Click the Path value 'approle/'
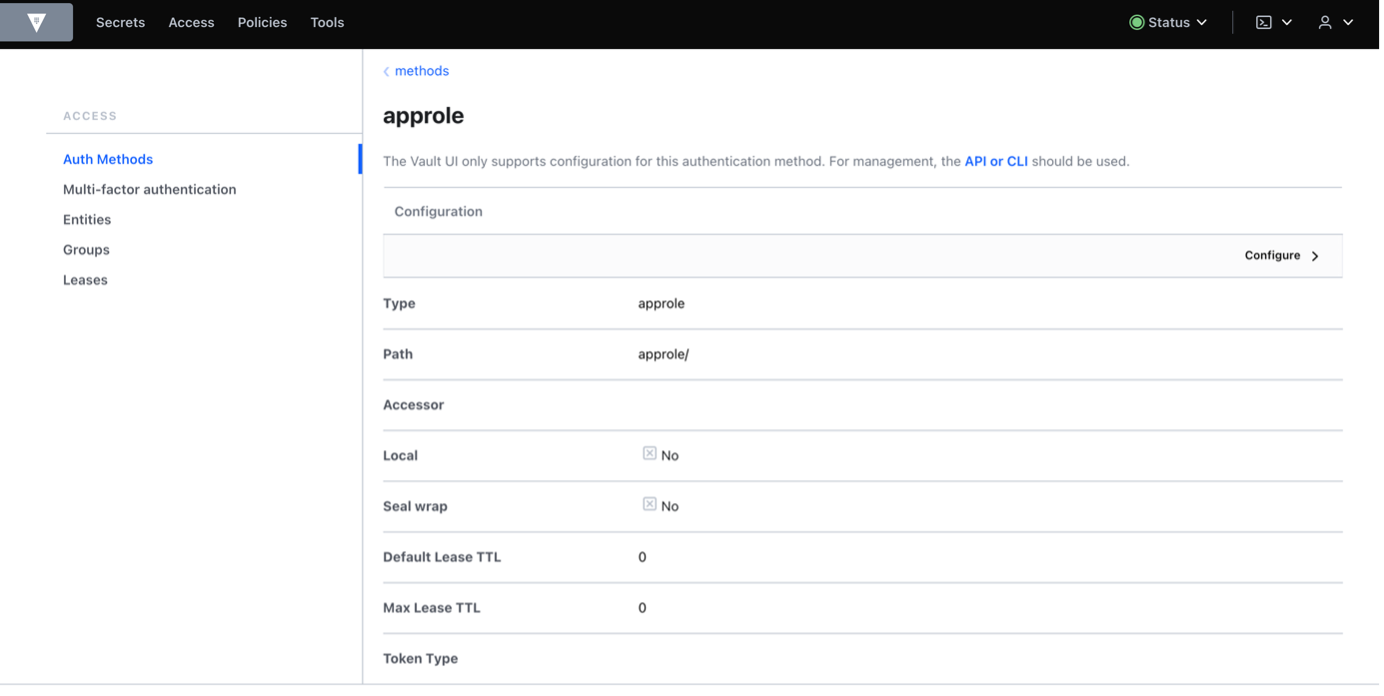1384x696 pixels. [664, 355]
